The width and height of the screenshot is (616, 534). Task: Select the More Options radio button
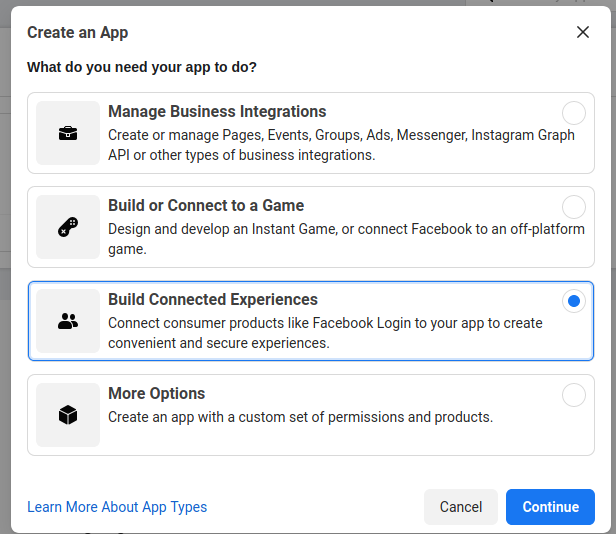[574, 395]
